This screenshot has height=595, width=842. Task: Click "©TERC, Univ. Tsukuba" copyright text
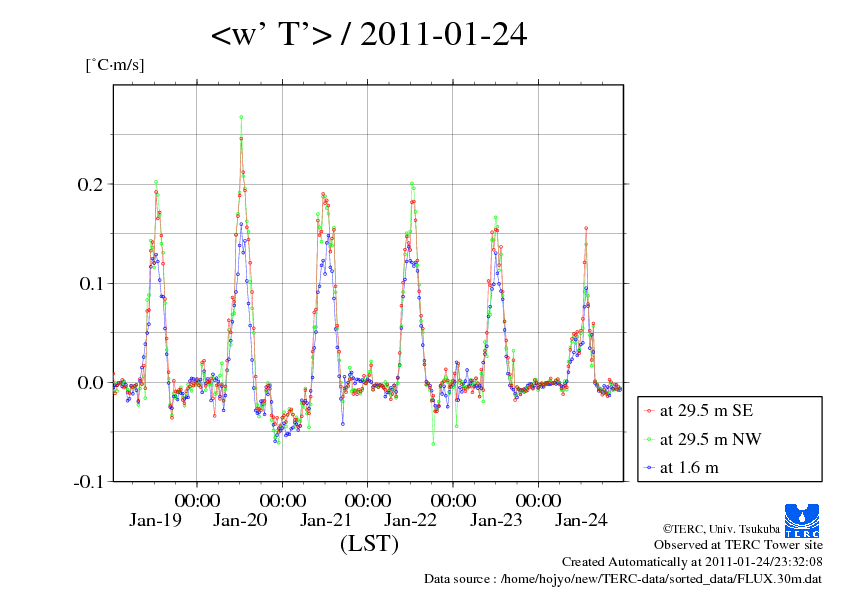click(721, 529)
